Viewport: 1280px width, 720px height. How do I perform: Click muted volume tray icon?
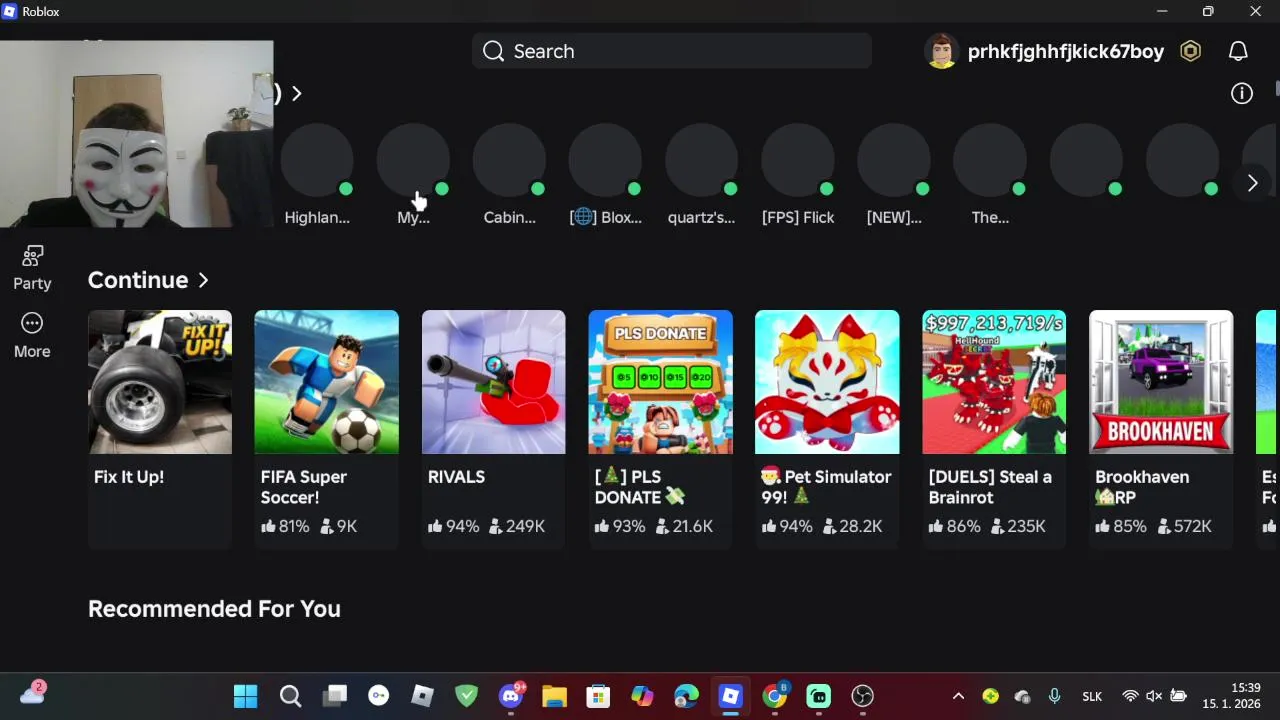1154,696
